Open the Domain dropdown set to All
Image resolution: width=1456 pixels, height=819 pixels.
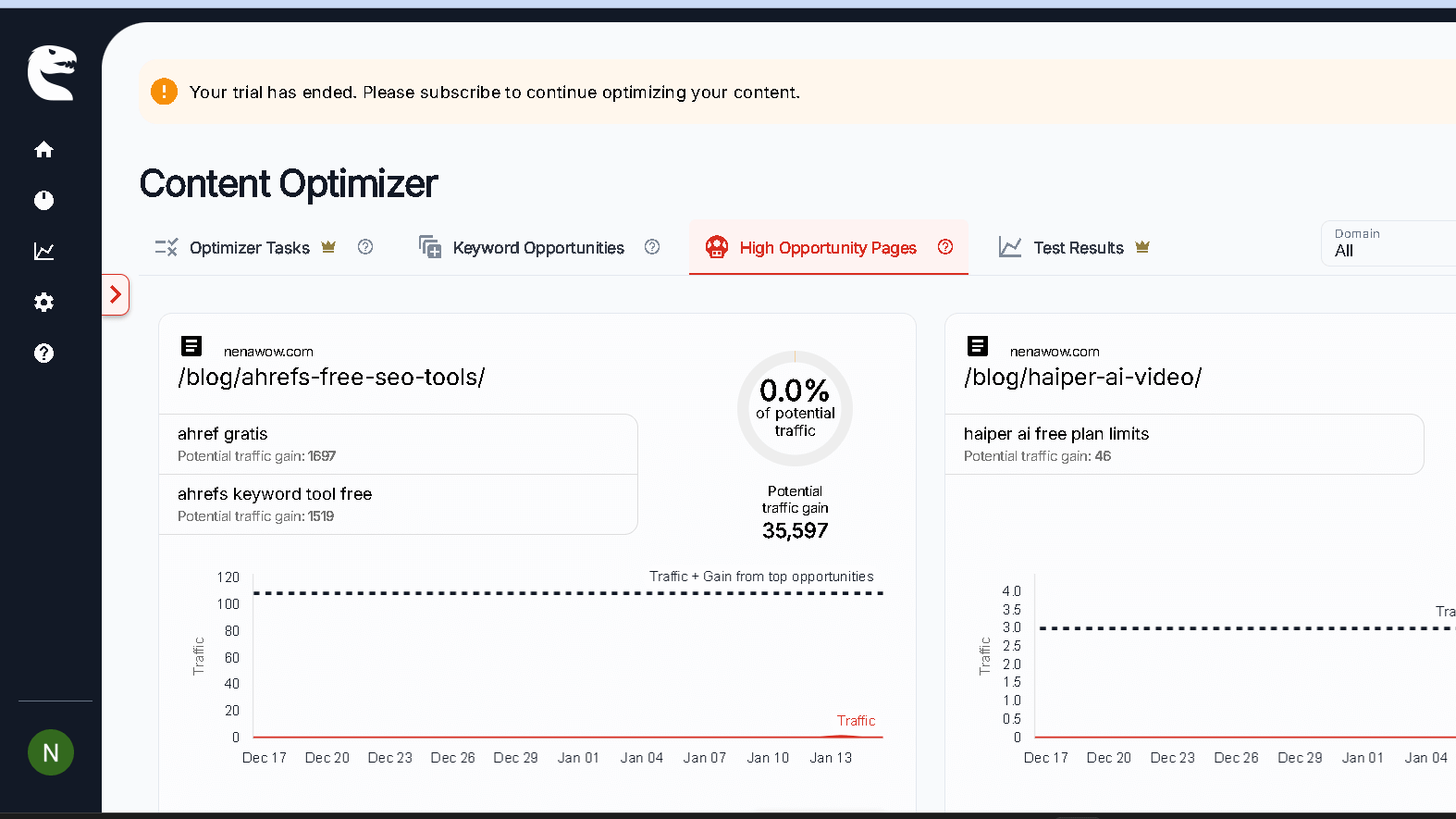tap(1388, 243)
